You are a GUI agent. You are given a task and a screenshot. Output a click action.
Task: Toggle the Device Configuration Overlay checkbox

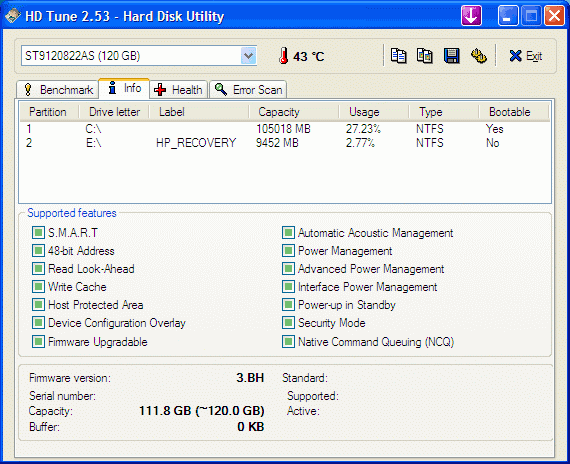click(x=38, y=323)
